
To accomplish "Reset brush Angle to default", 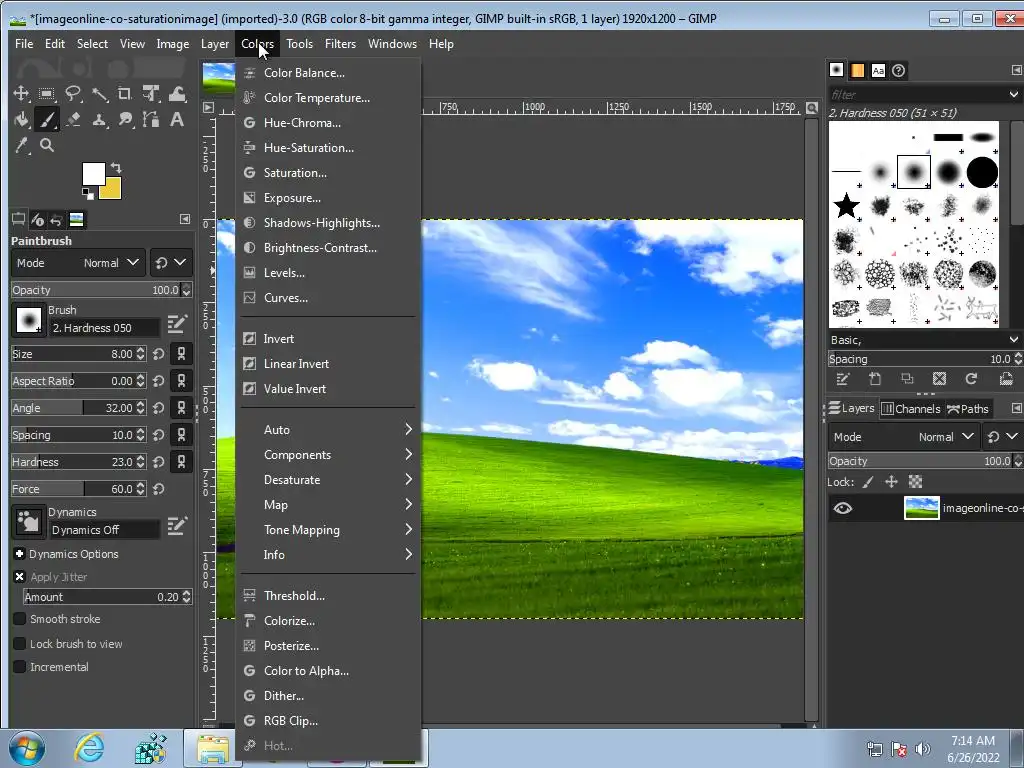I will click(x=158, y=408).
